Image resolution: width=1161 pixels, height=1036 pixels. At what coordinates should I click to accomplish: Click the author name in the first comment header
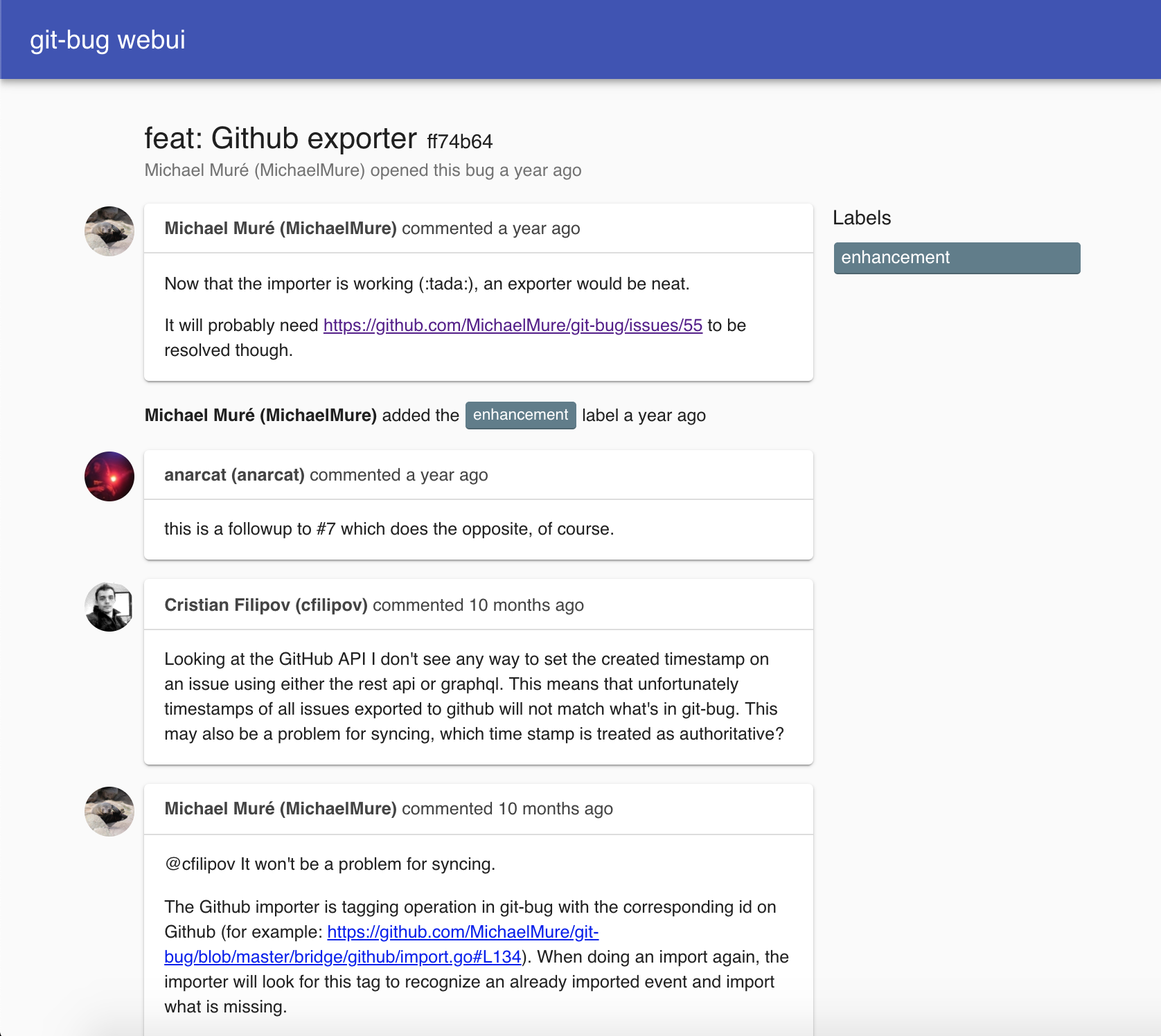coord(280,229)
